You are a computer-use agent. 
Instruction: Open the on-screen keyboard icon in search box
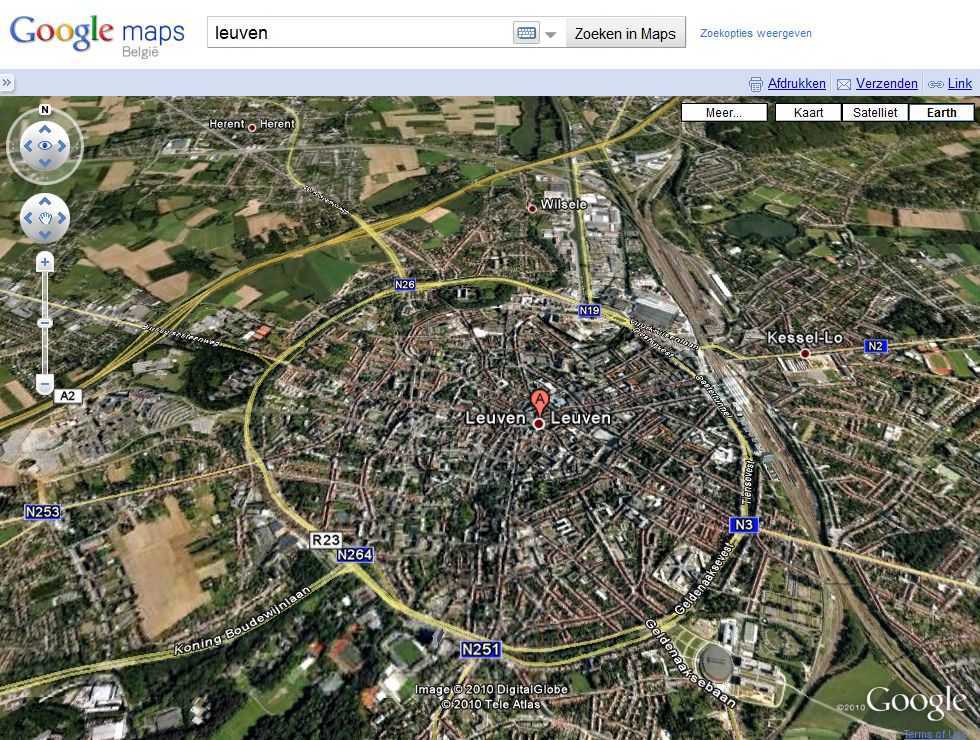(526, 33)
